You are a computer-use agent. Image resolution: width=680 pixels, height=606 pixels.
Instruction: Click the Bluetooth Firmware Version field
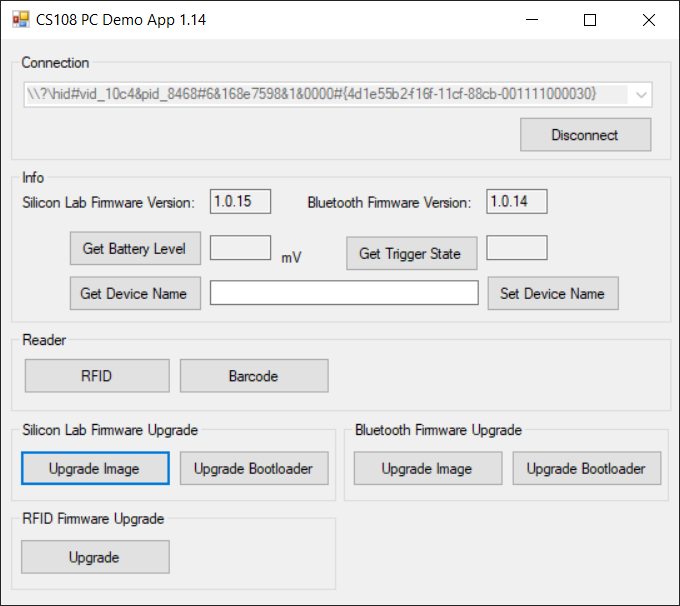(517, 201)
